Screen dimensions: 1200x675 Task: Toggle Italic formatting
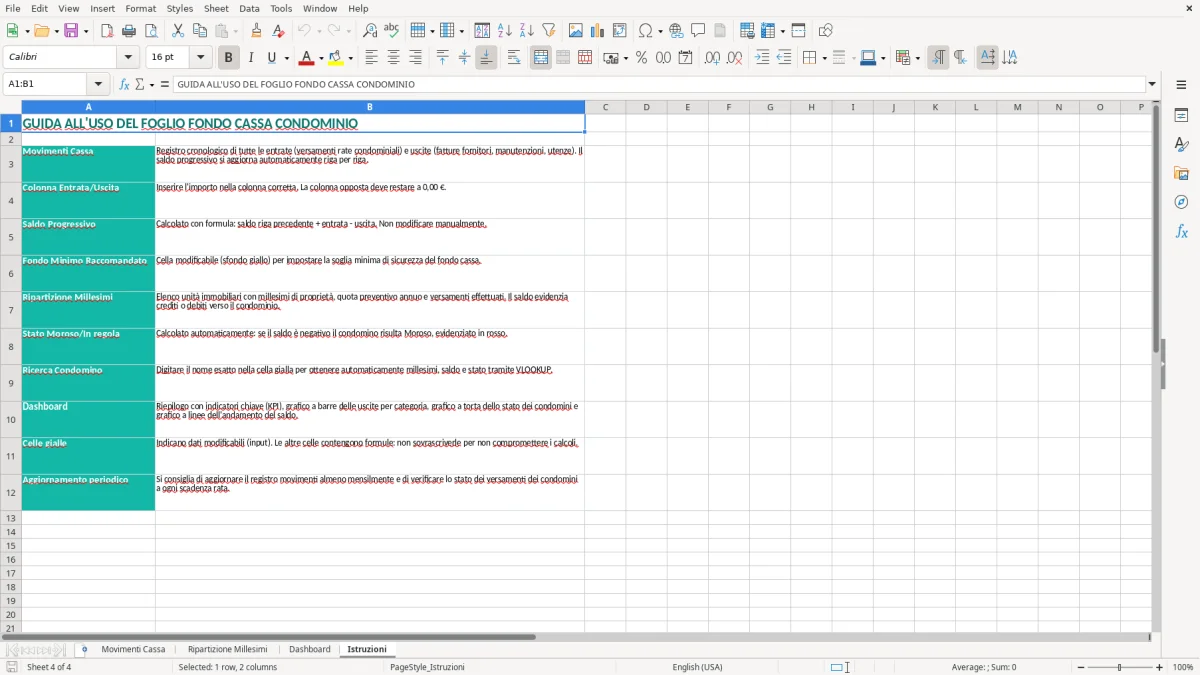coord(251,58)
